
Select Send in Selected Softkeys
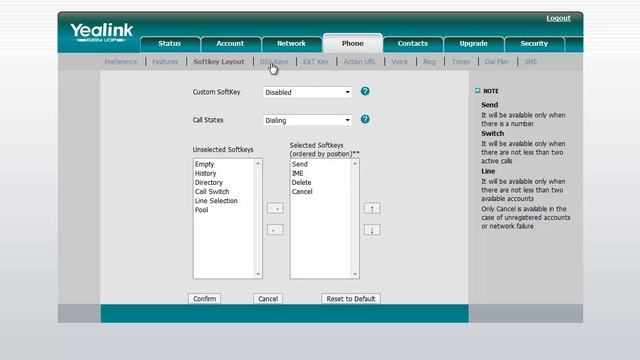click(300, 164)
